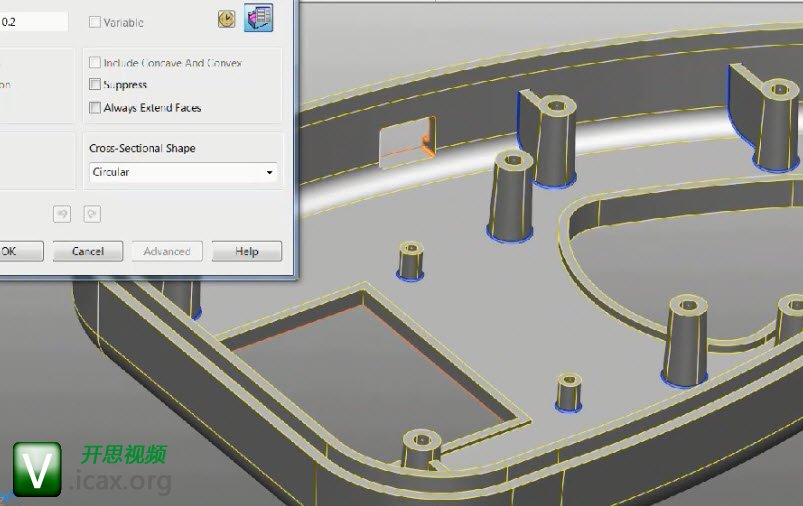
Task: Click the OK button
Action: point(20,251)
